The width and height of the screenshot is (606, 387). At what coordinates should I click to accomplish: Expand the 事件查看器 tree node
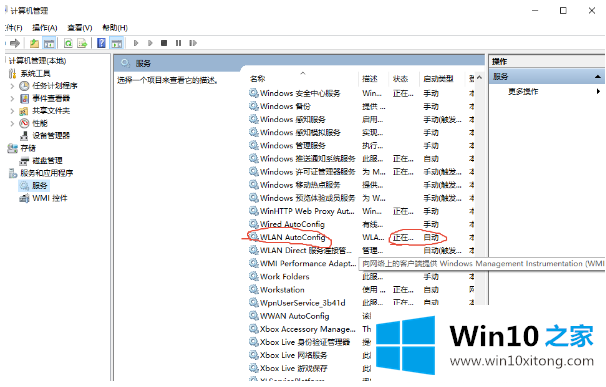coord(12,99)
